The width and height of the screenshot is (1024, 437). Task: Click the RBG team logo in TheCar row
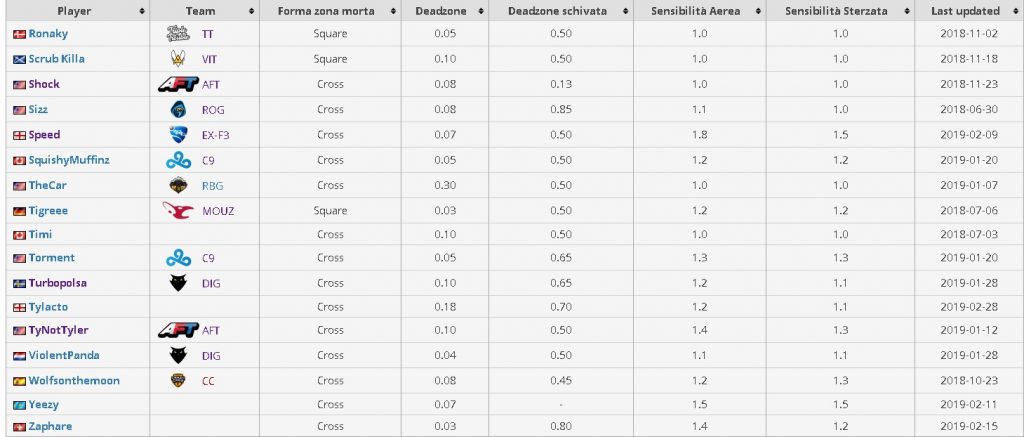178,186
